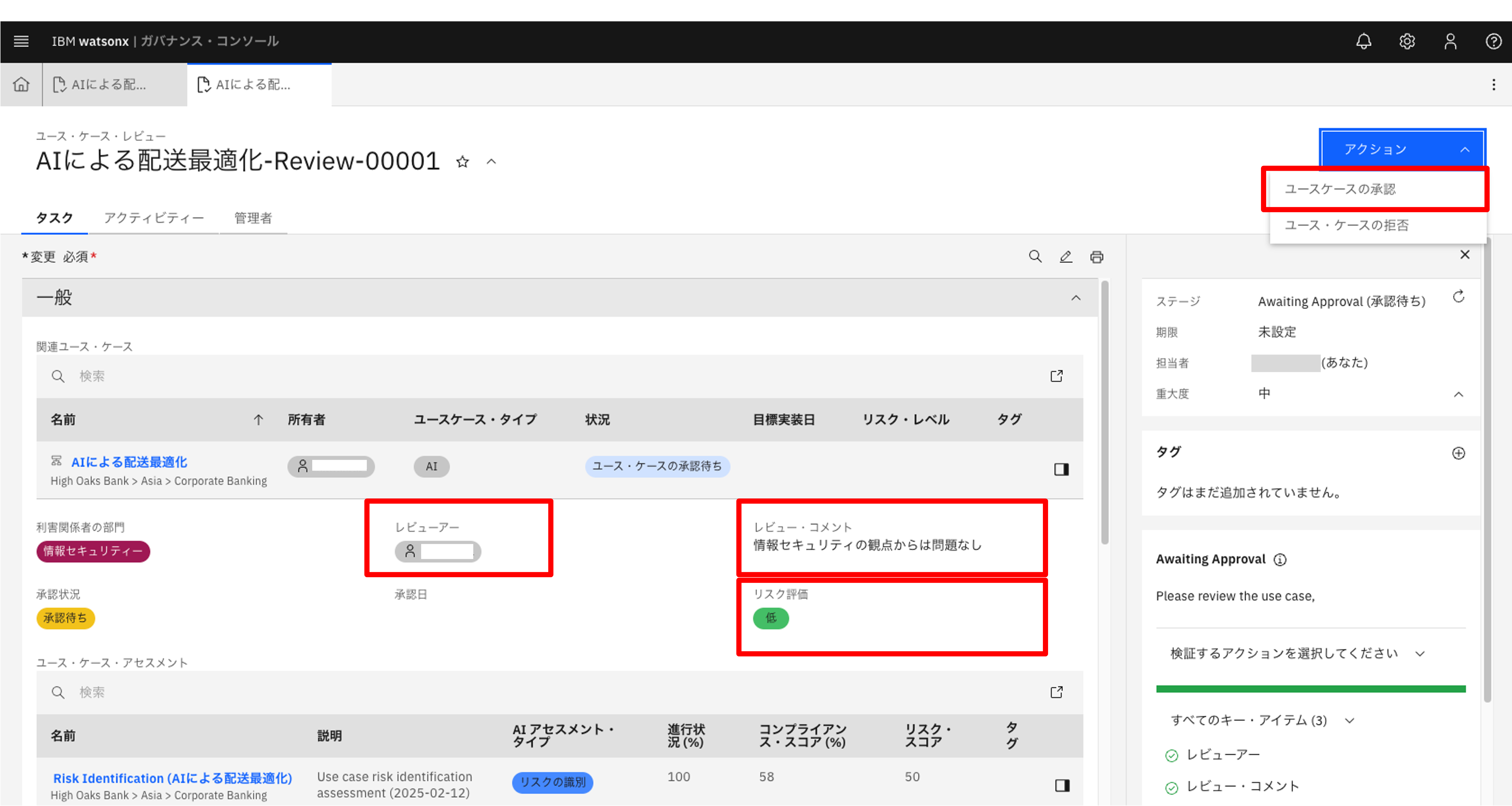
Task: Click the アクション button
Action: coord(1402,149)
